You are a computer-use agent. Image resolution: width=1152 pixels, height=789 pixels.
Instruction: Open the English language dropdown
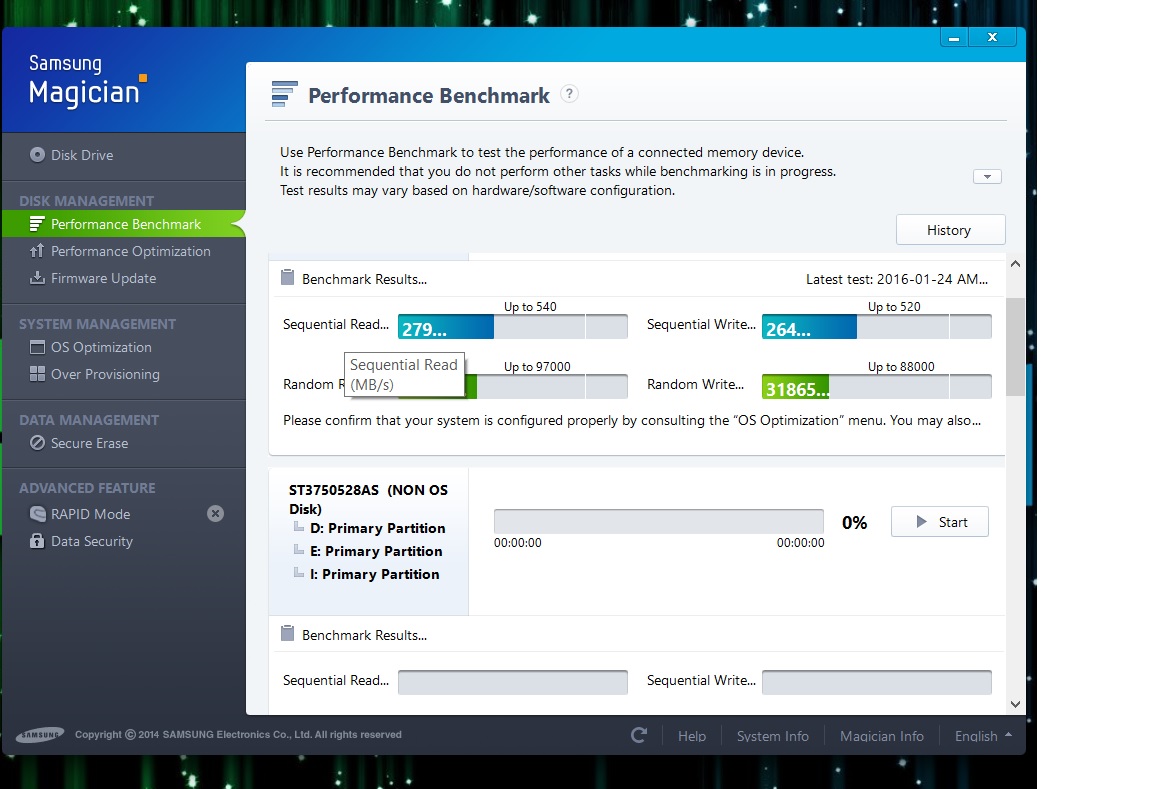(982, 735)
